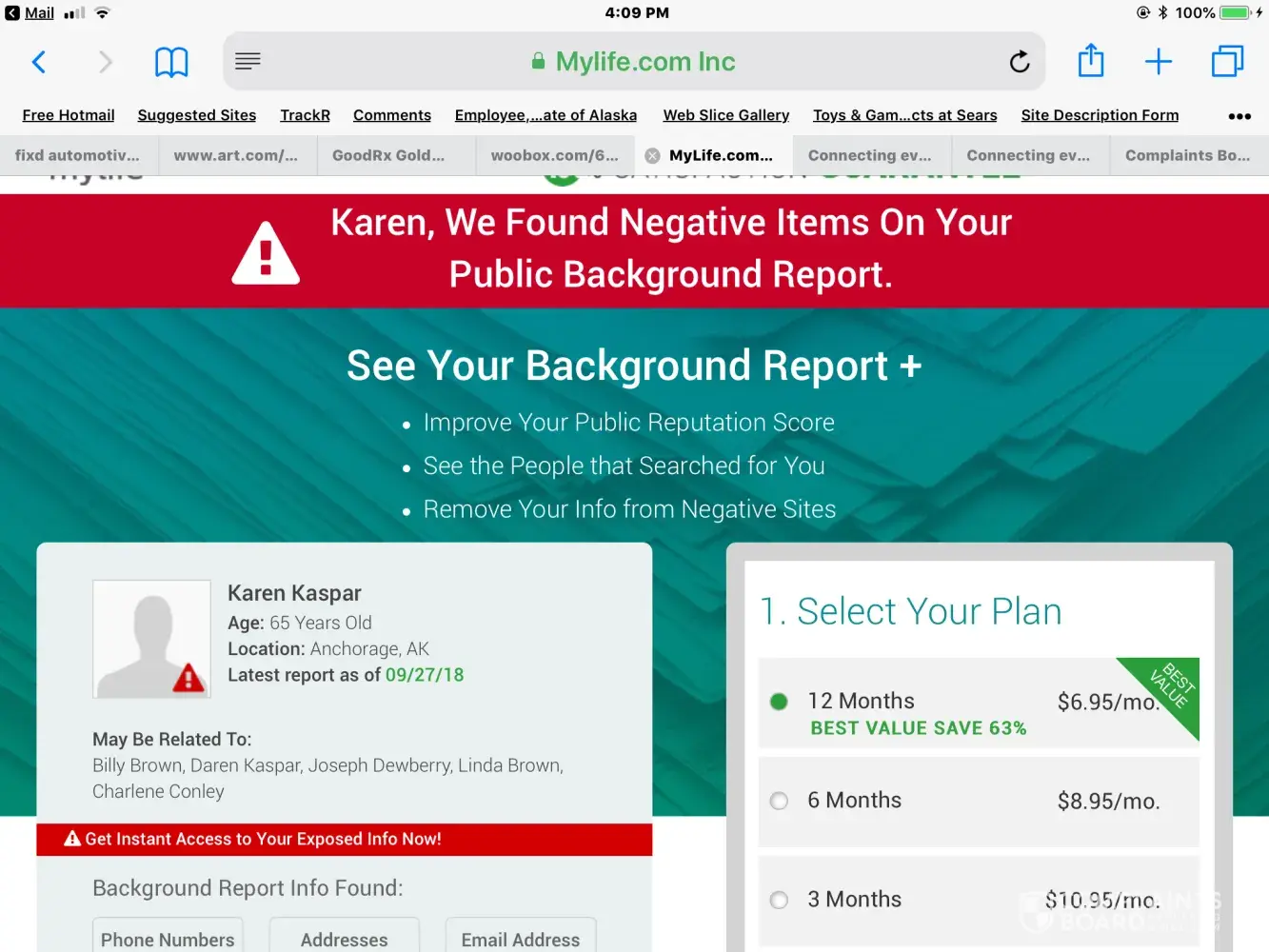Tap the Bluetooth status icon
Image resolution: width=1269 pixels, height=952 pixels.
click(1162, 12)
